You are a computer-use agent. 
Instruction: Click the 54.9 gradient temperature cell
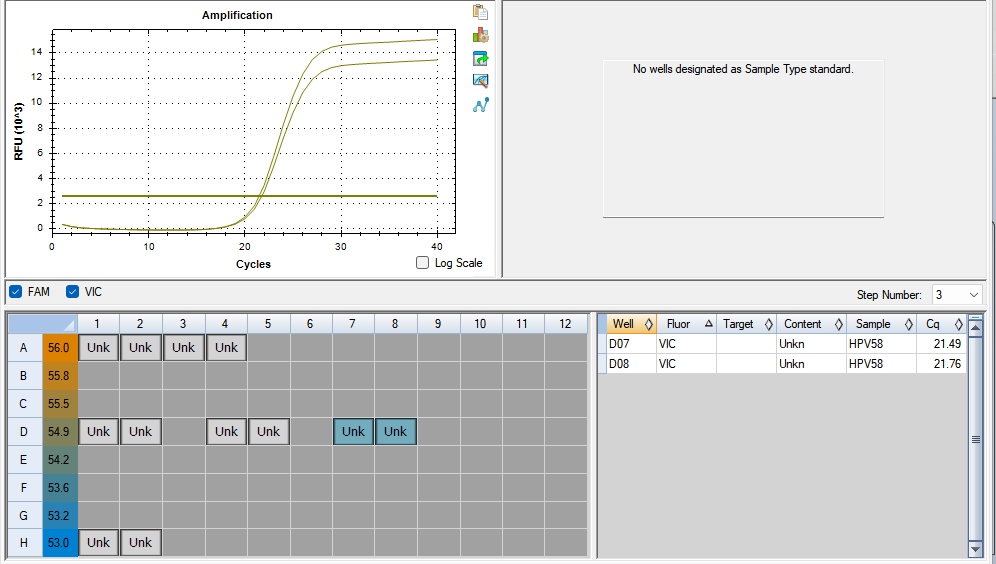tap(60, 432)
